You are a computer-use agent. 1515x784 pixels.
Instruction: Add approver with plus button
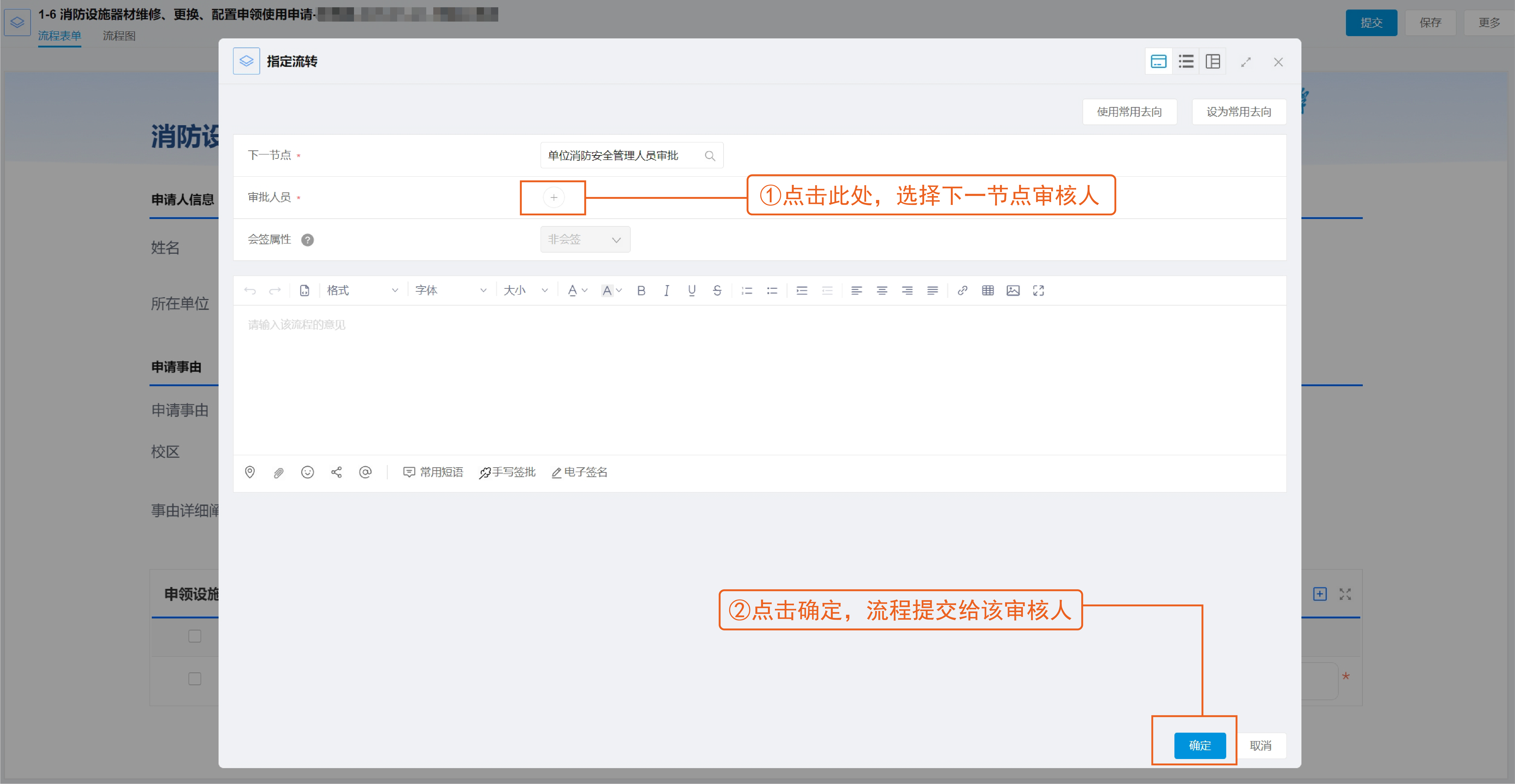tap(553, 198)
